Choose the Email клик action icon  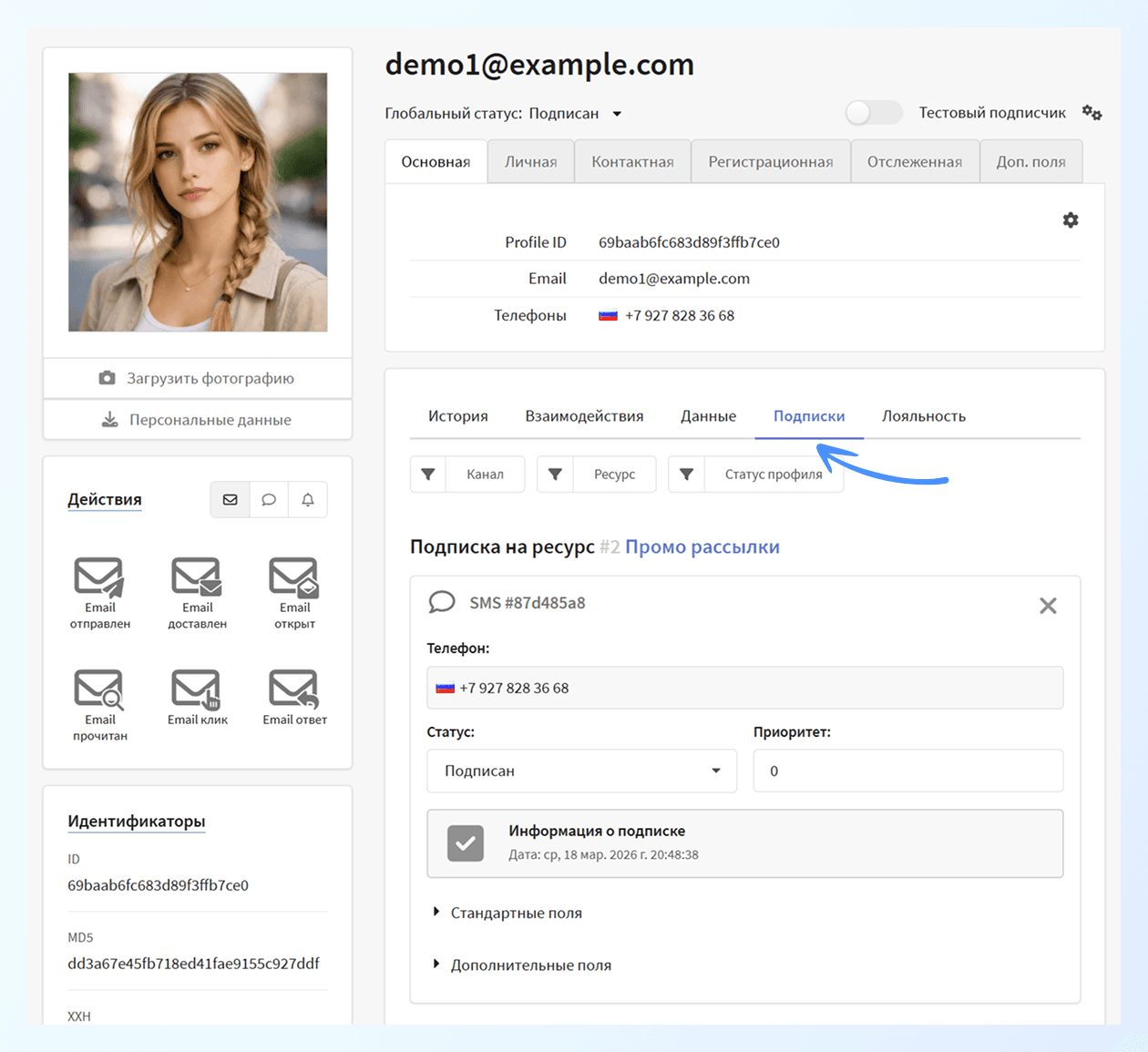(x=197, y=689)
